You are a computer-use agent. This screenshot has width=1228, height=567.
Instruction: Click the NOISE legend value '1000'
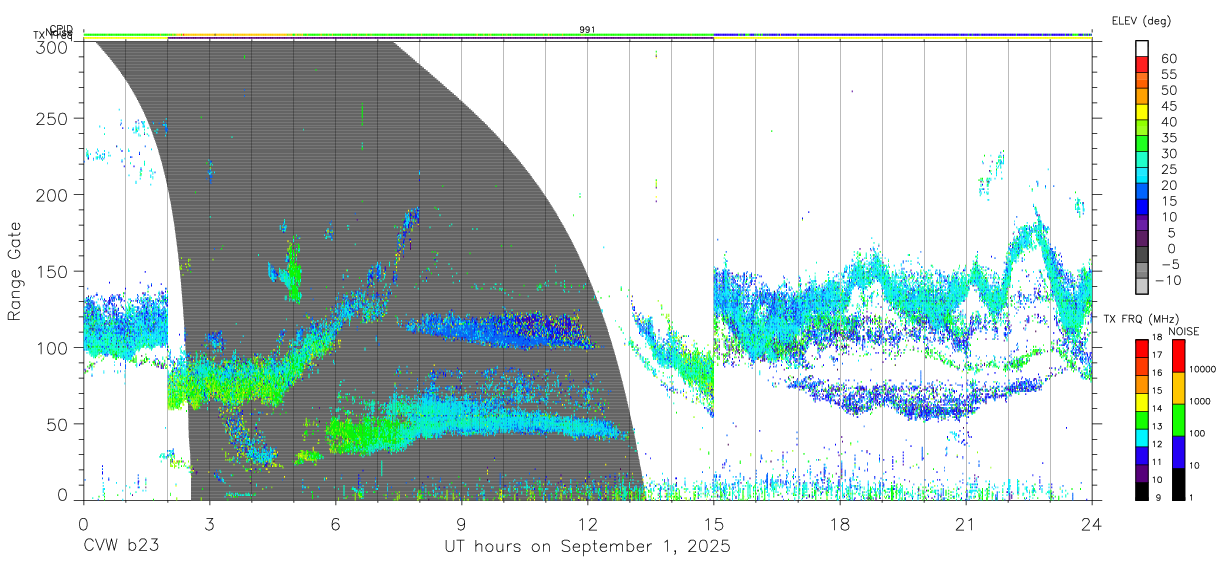pos(1199,403)
